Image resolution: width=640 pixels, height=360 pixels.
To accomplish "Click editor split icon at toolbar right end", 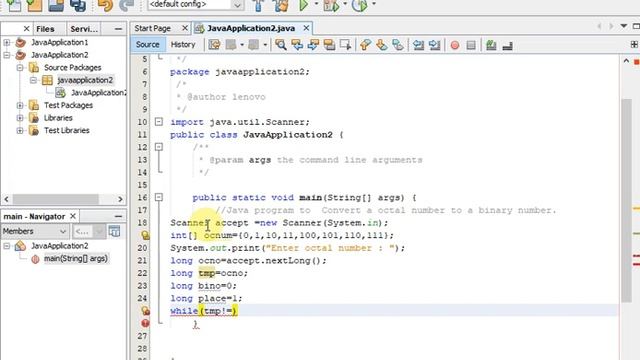I will [x=634, y=44].
